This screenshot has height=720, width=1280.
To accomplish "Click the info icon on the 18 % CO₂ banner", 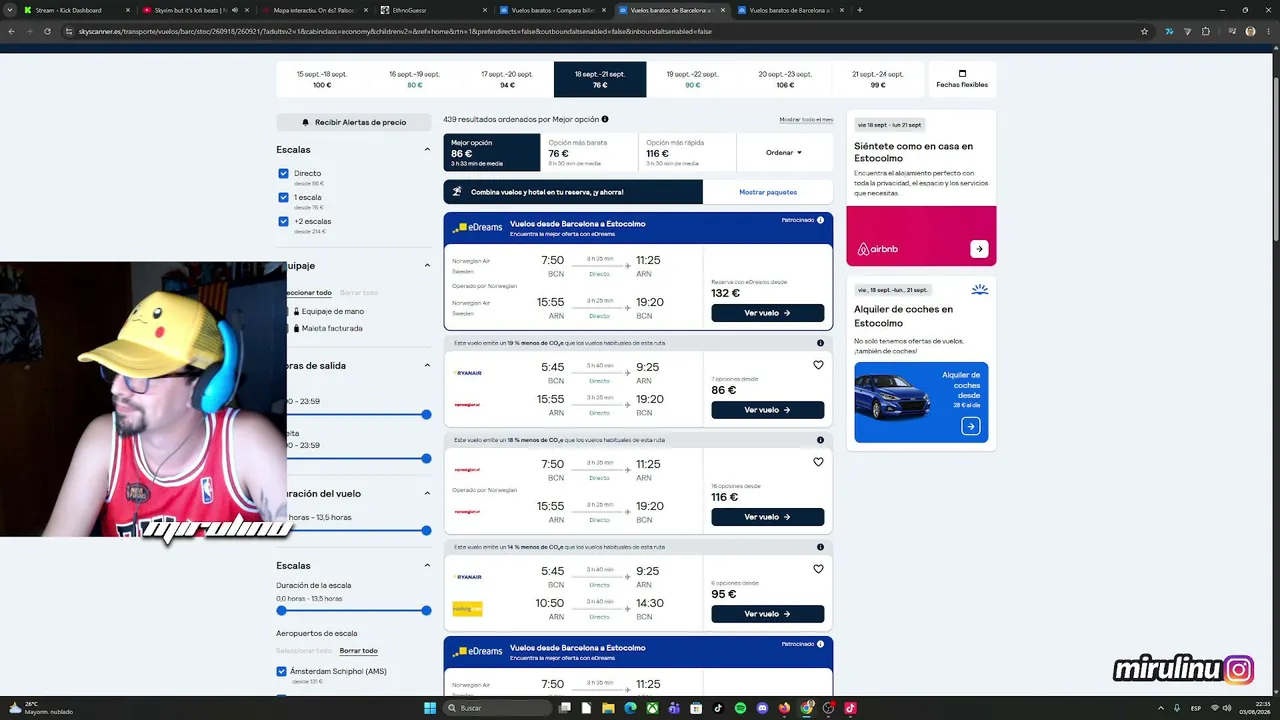I will tap(820, 440).
